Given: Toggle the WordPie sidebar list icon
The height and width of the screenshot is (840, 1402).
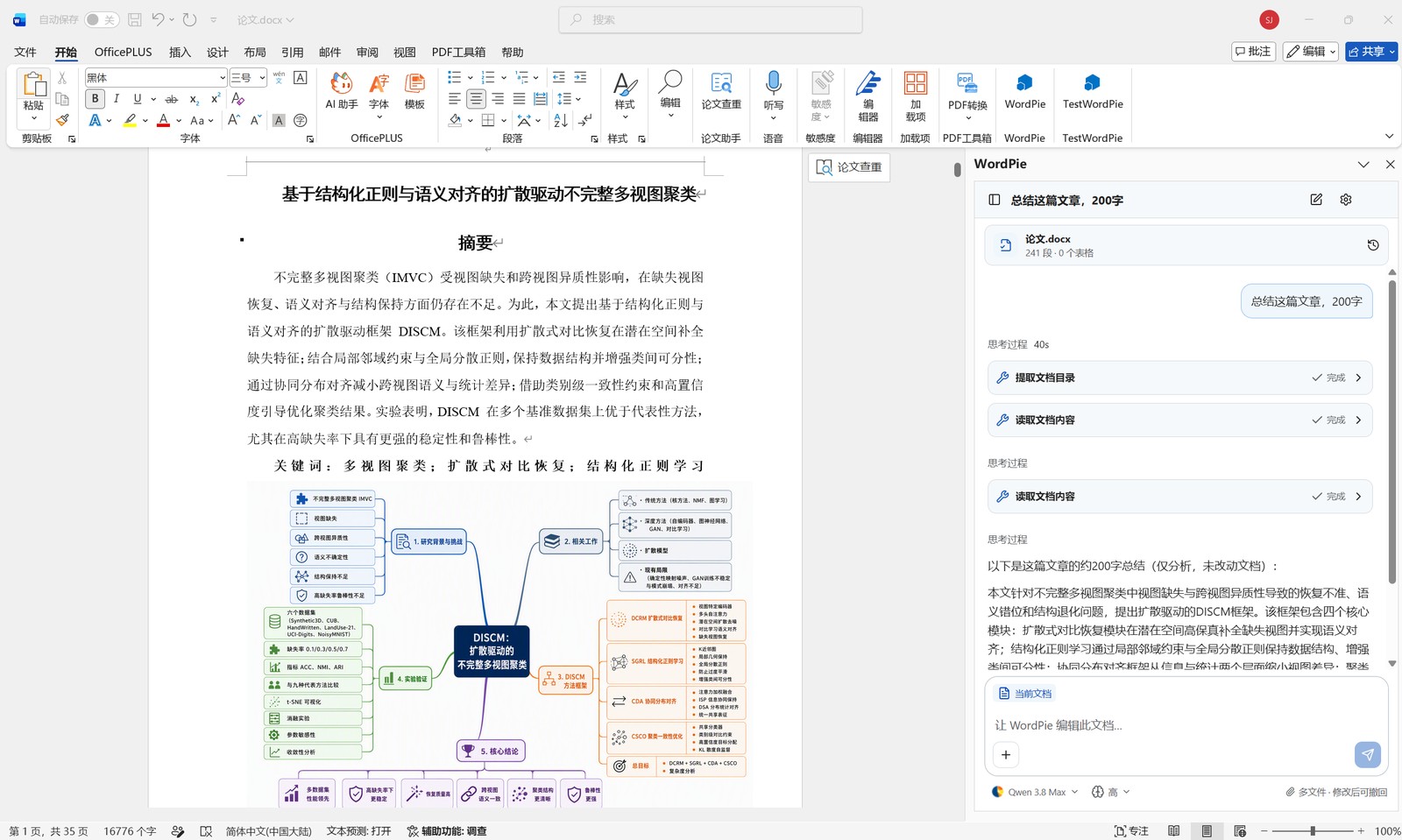Looking at the screenshot, I should [994, 200].
